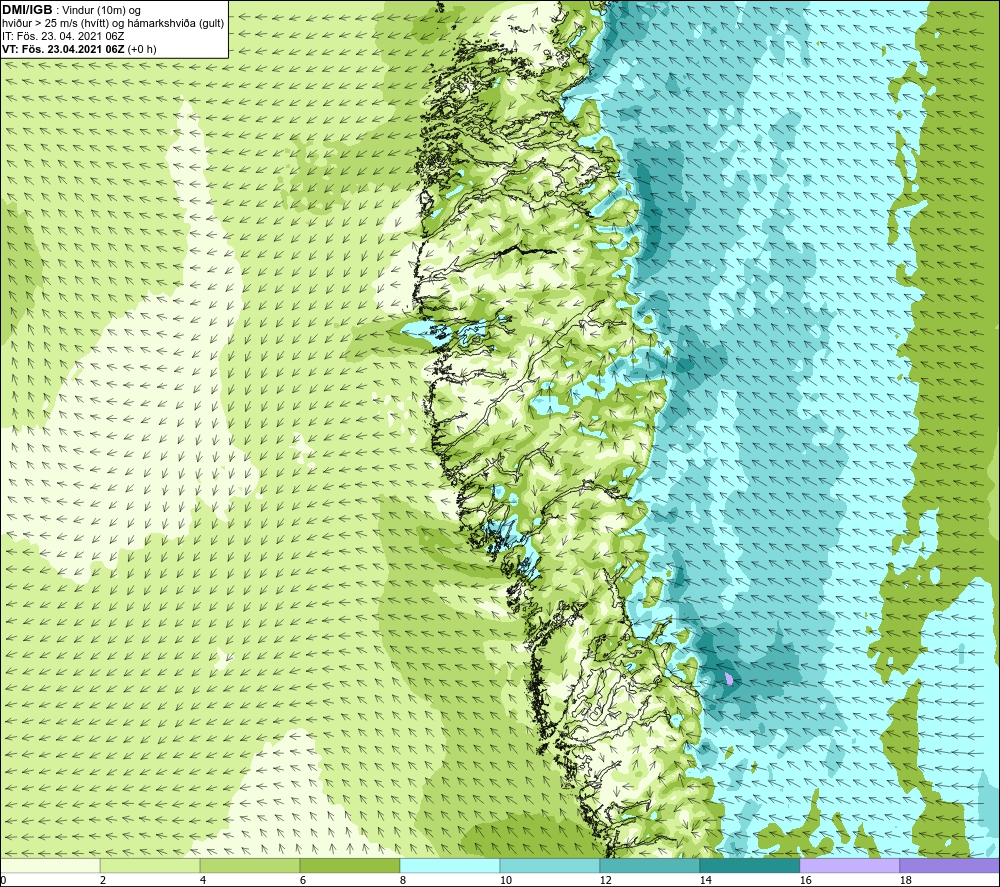Click the 10-12 m/s cyan legend swatch
The image size is (1000, 887).
pyautogui.click(x=550, y=865)
